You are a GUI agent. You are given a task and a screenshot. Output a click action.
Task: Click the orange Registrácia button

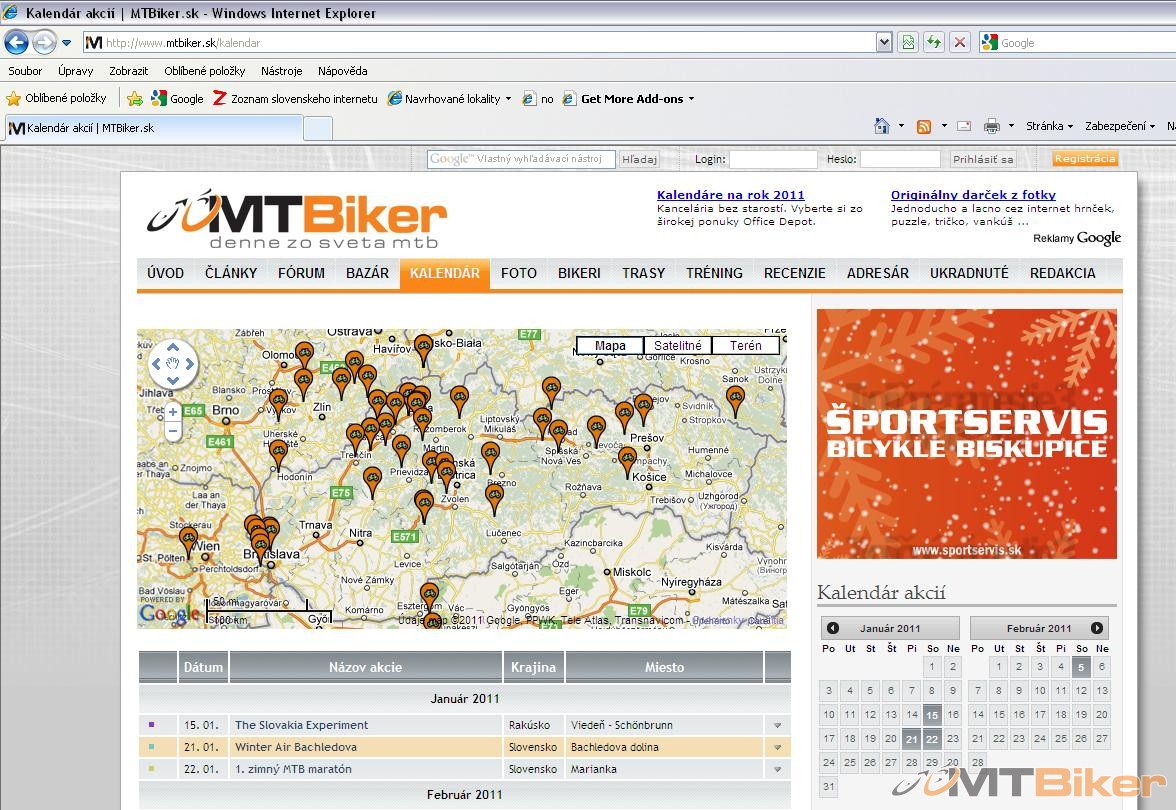[1085, 159]
